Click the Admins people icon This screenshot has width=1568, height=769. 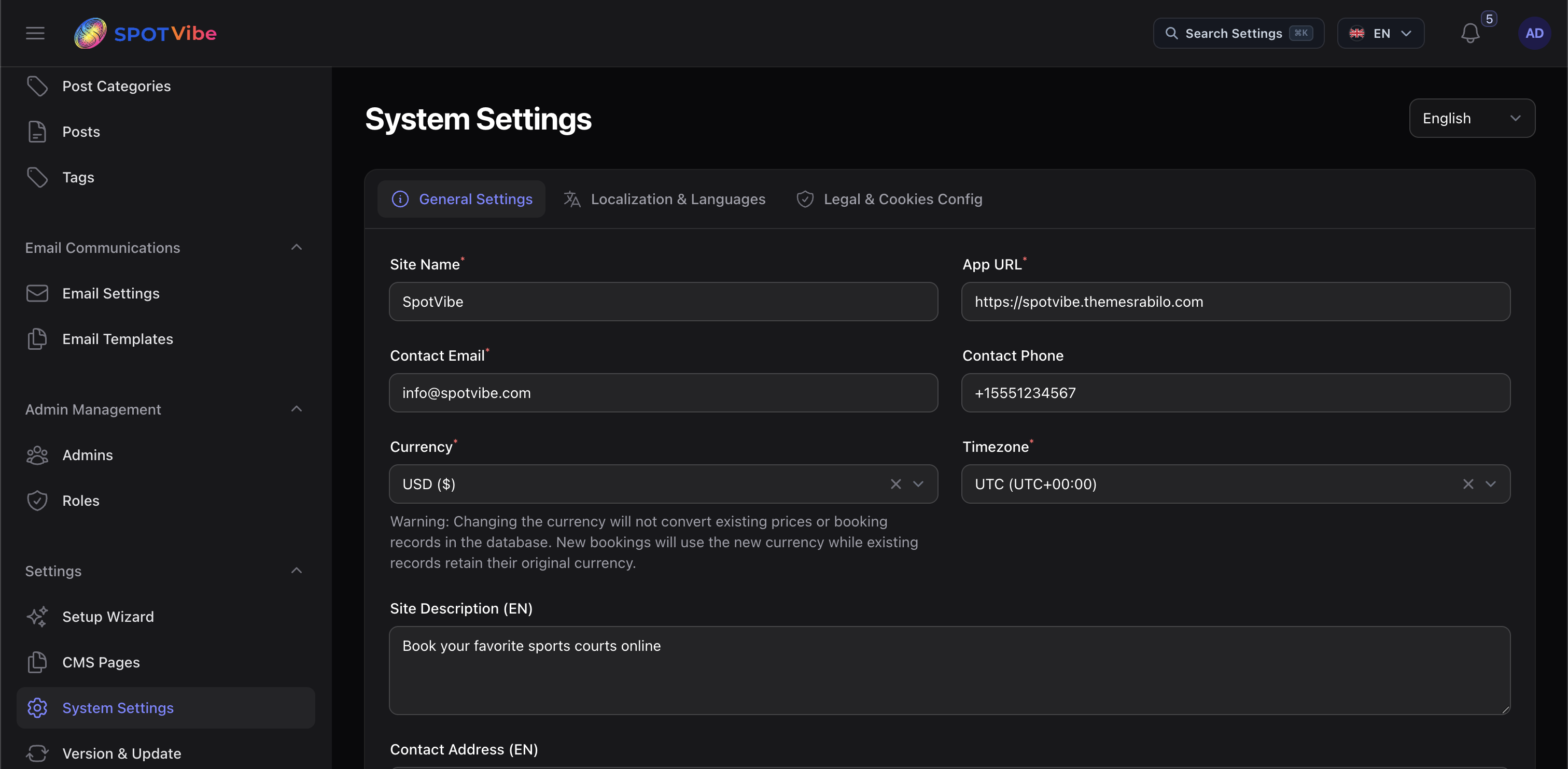37,455
